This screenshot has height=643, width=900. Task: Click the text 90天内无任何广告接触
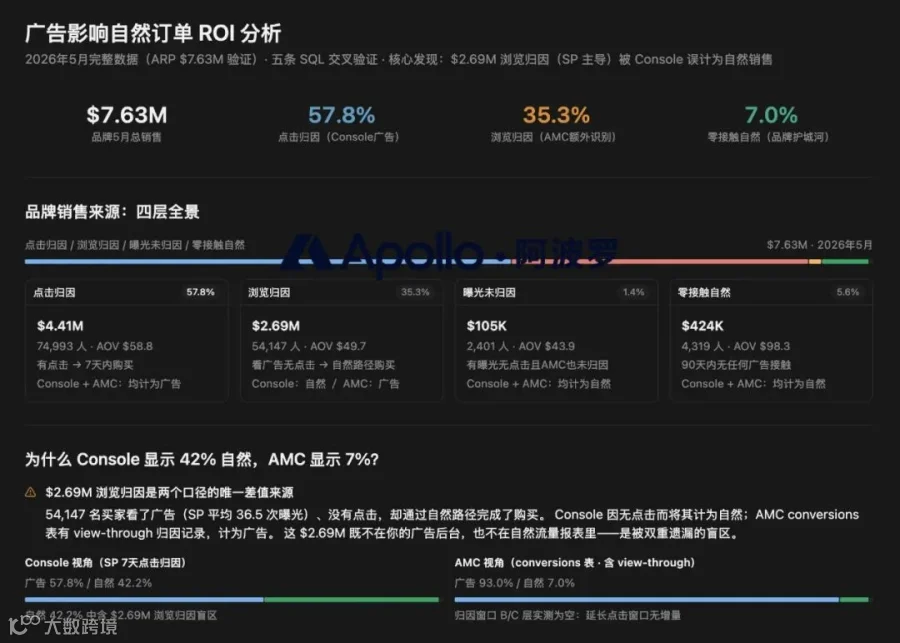(x=736, y=365)
